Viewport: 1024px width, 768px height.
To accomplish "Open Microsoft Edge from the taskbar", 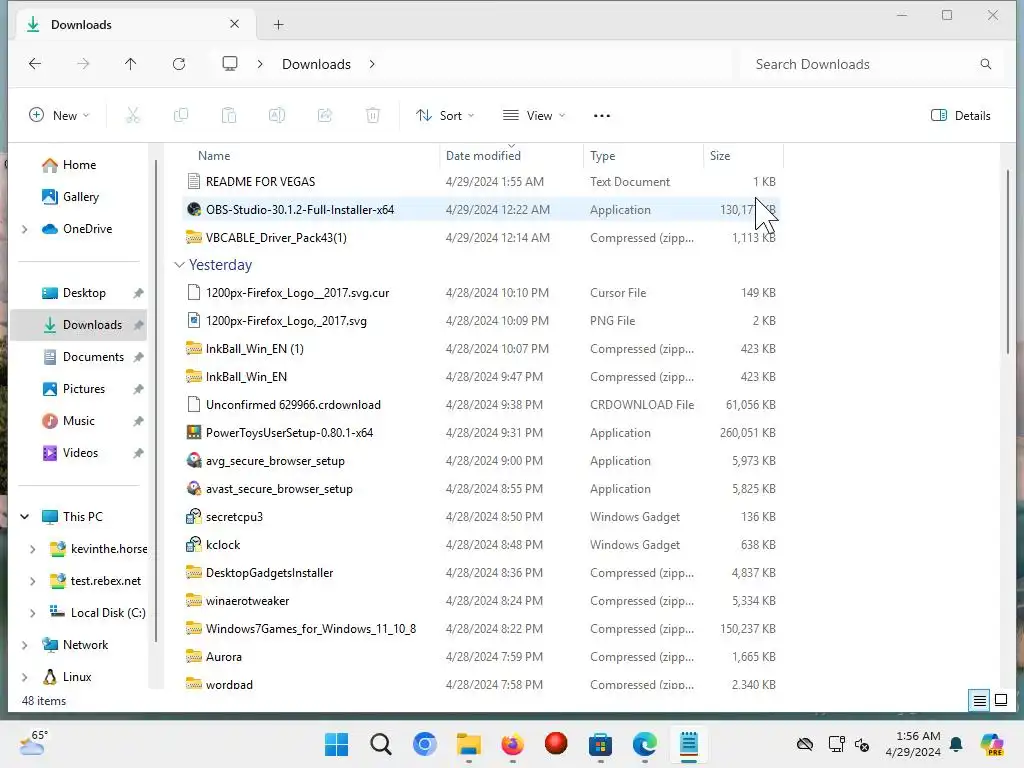I will (x=645, y=744).
